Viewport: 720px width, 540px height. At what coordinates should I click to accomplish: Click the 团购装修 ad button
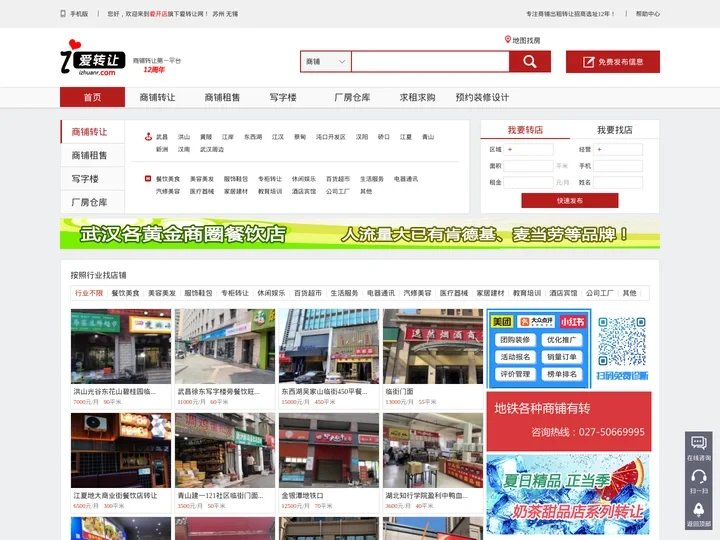click(515, 340)
